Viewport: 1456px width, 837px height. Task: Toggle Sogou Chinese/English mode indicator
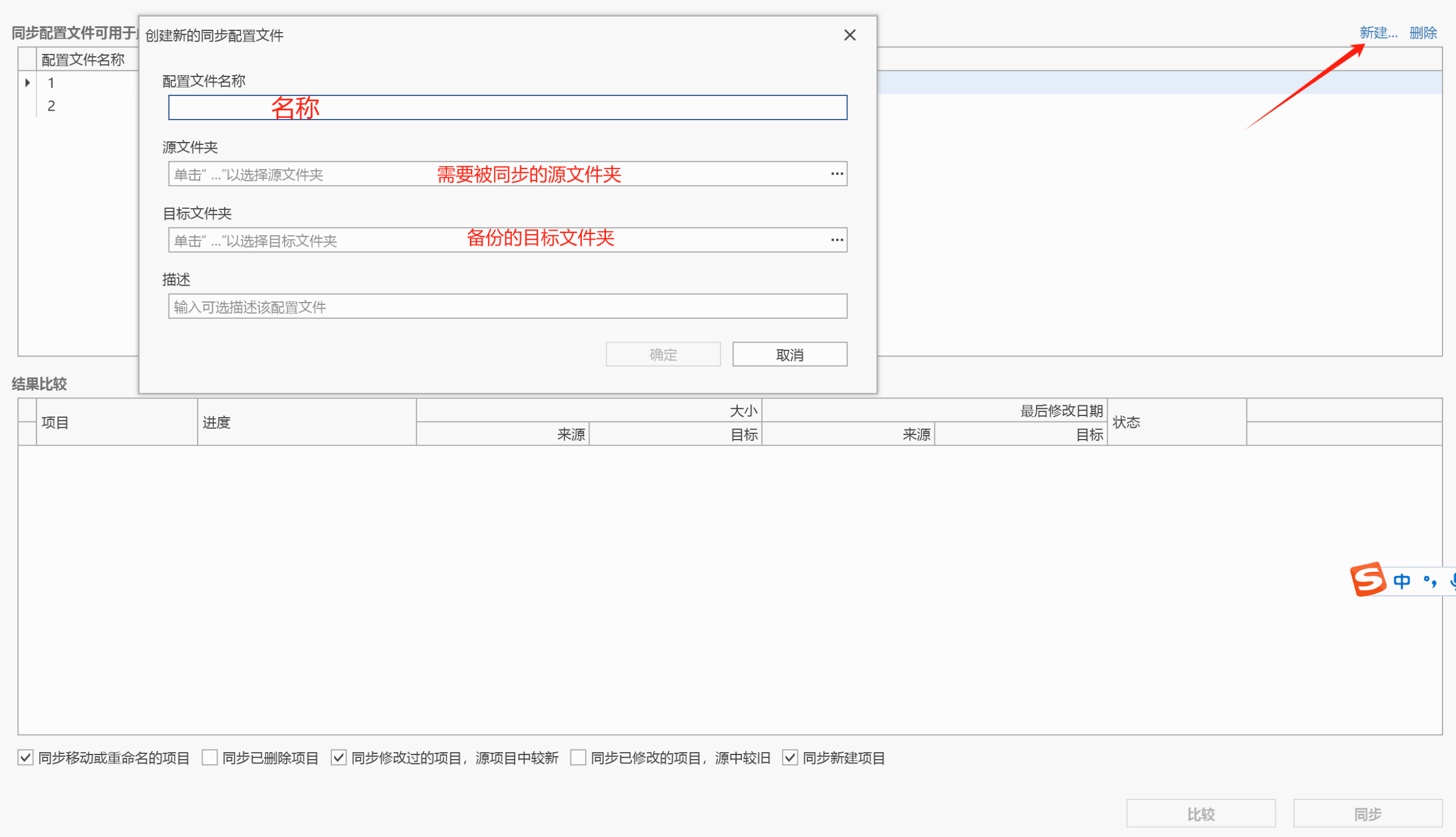point(1402,581)
